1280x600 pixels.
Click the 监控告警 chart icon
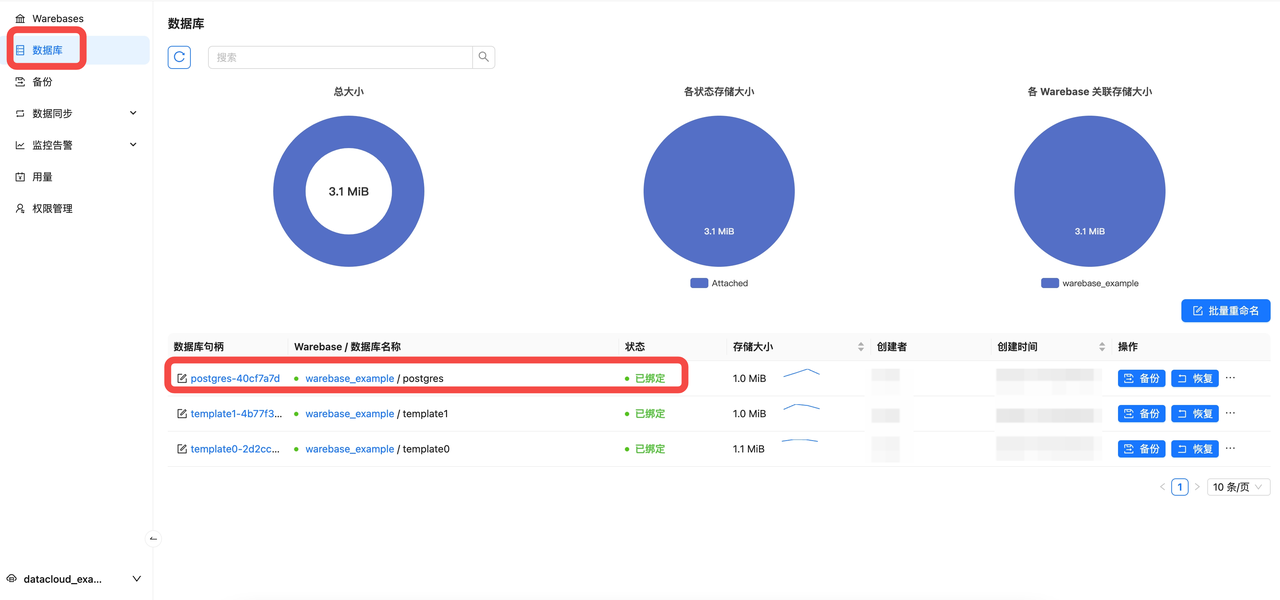[20, 145]
